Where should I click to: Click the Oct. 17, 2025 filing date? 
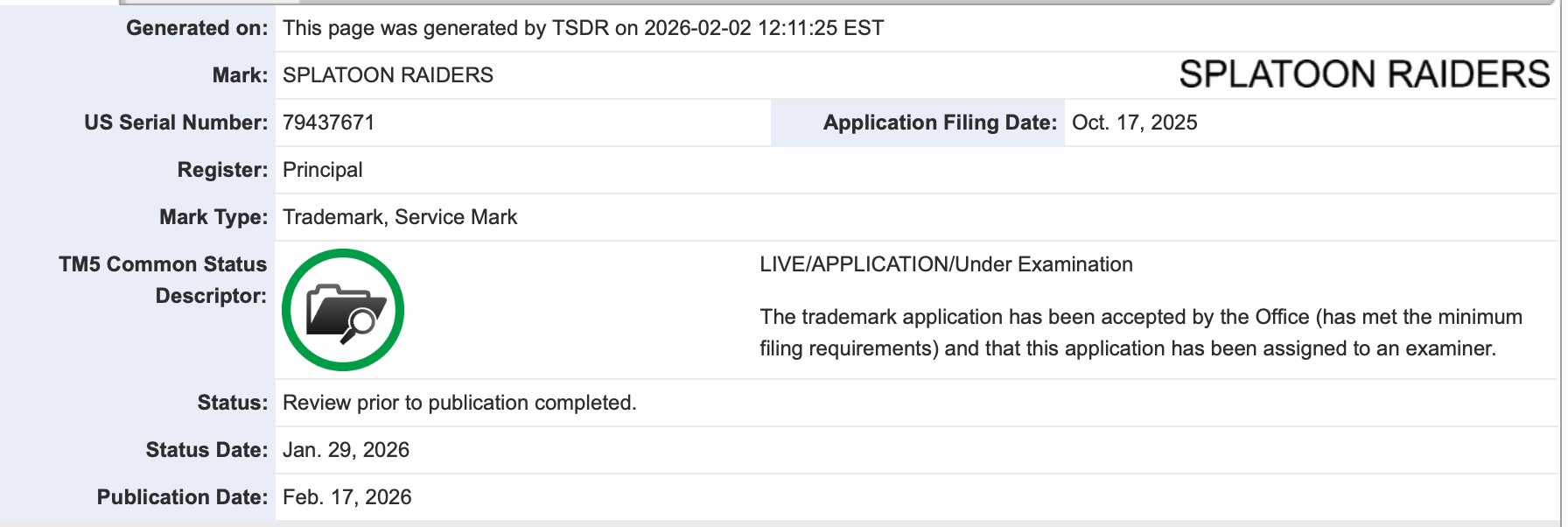click(1134, 123)
